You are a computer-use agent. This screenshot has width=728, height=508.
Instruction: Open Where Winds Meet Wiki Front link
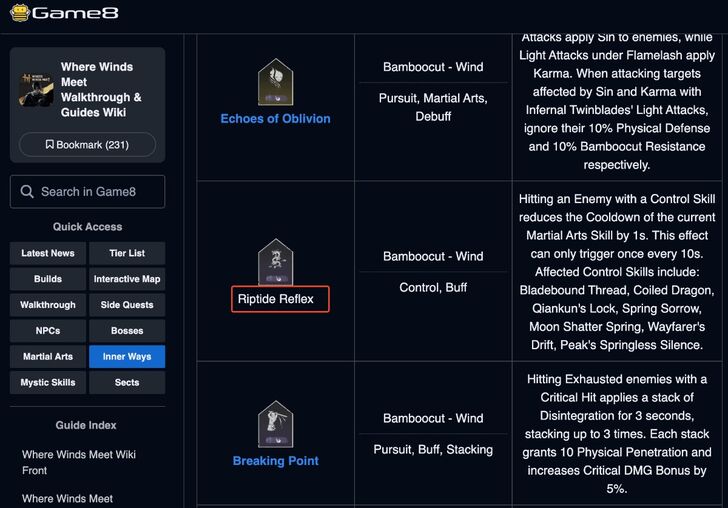[x=78, y=462]
